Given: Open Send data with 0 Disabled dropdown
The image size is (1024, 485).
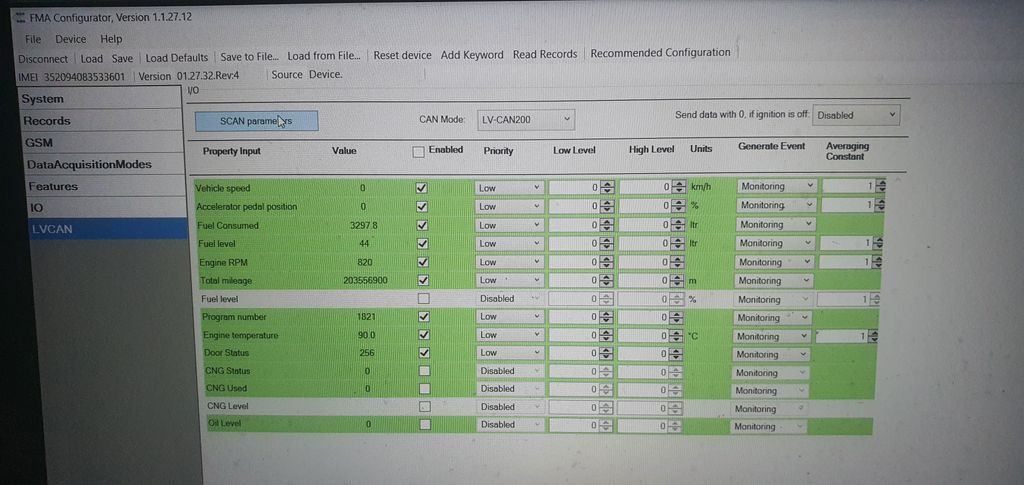Looking at the screenshot, I should 856,115.
